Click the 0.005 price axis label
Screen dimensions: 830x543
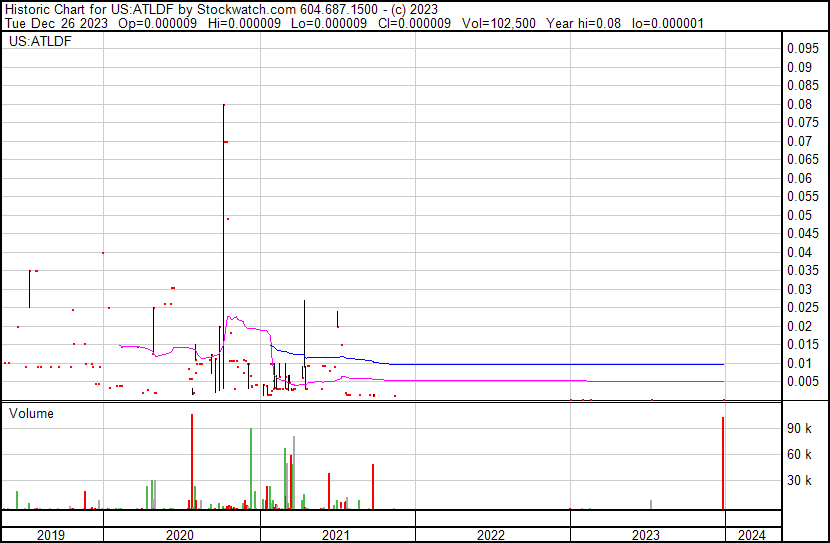click(804, 382)
